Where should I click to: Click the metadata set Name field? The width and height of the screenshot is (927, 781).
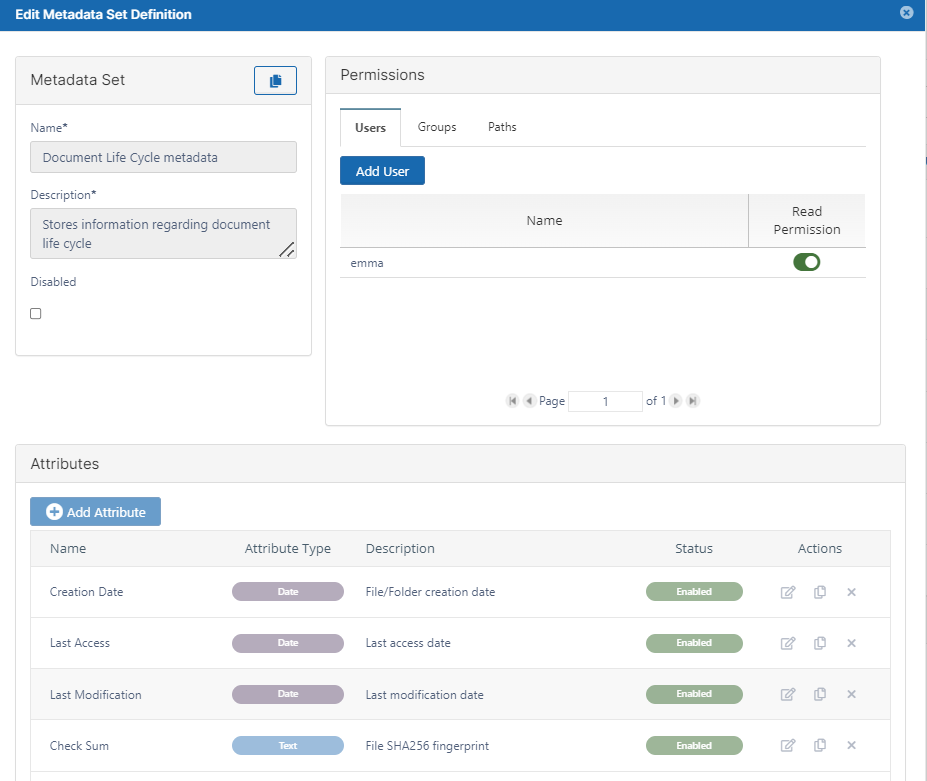coord(164,157)
